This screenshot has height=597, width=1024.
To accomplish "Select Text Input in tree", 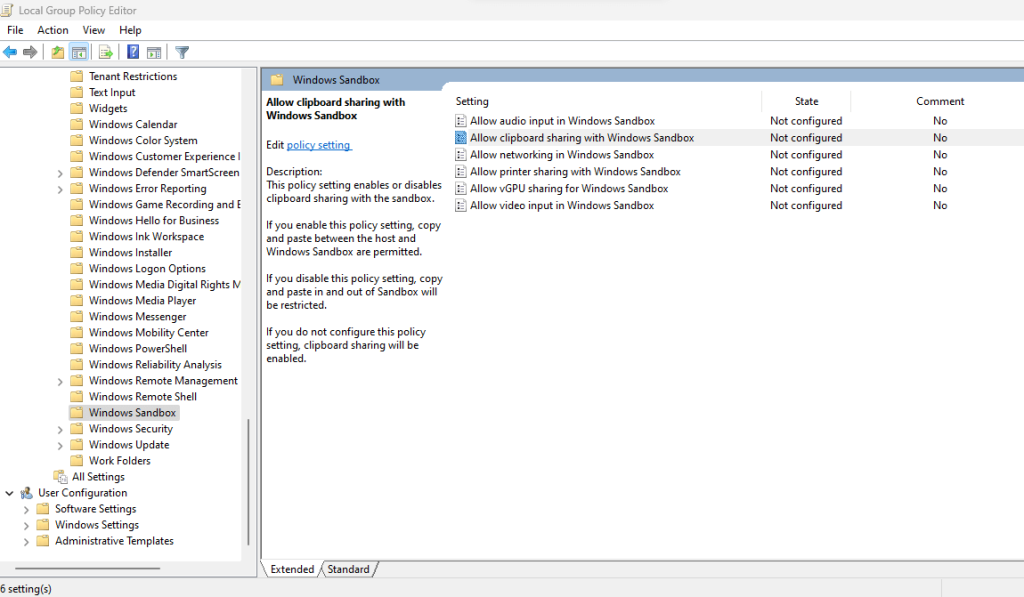I will pos(112,92).
